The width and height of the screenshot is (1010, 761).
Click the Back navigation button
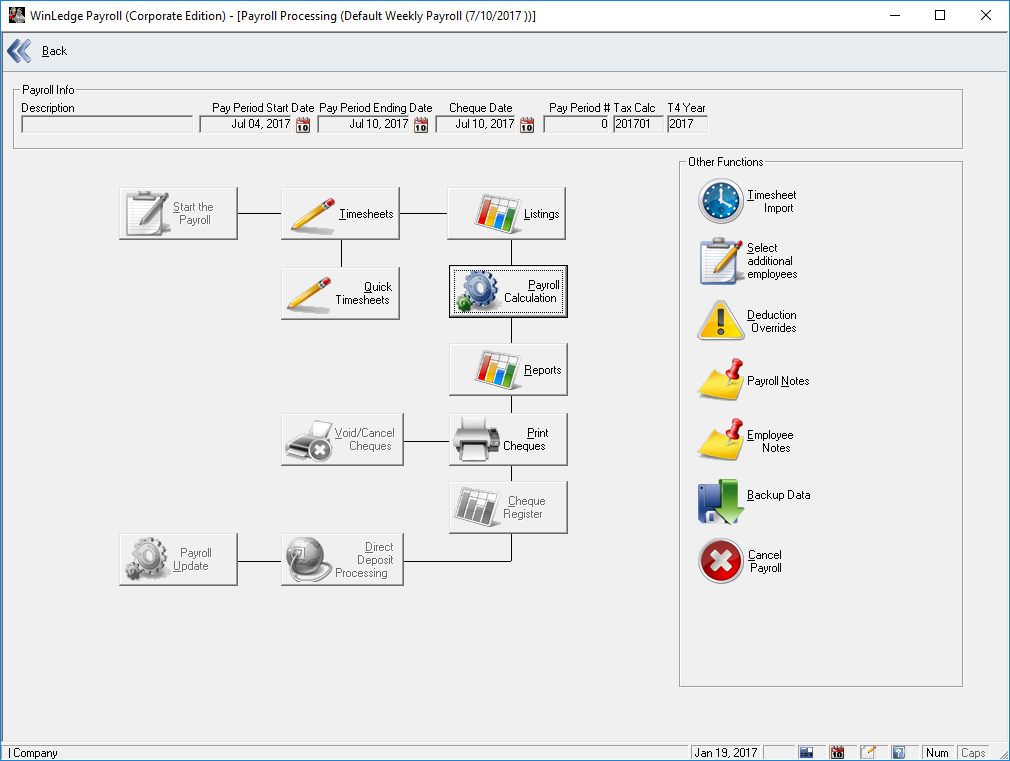pos(35,50)
